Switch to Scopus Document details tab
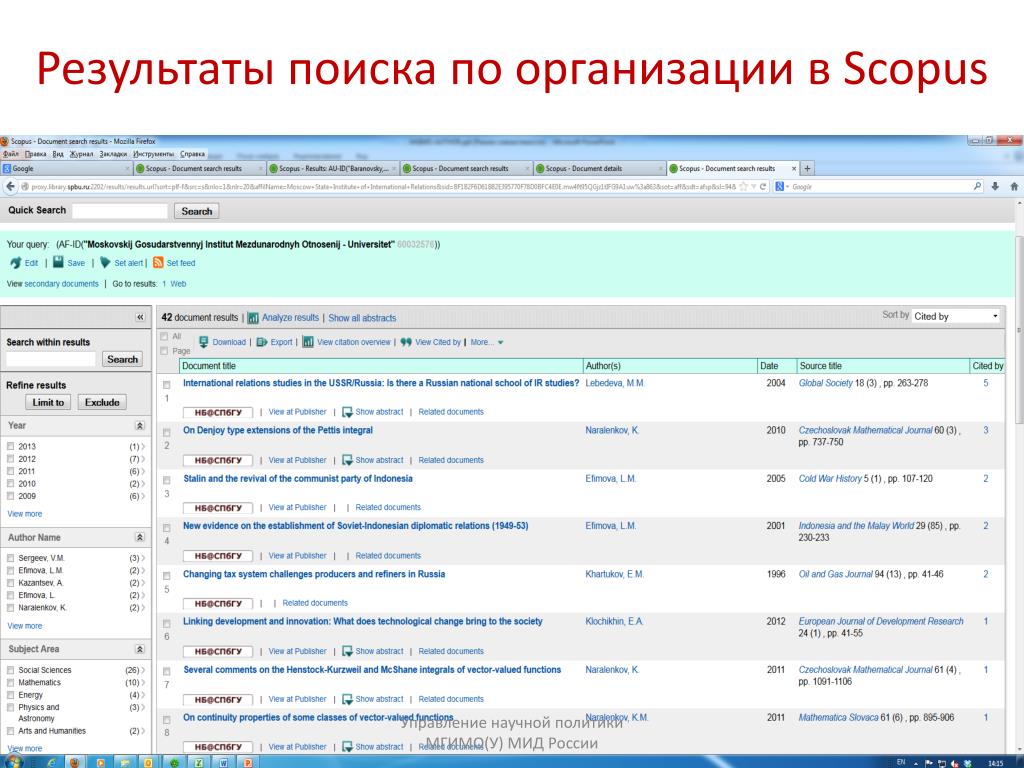Image resolution: width=1024 pixels, height=768 pixels. (599, 168)
